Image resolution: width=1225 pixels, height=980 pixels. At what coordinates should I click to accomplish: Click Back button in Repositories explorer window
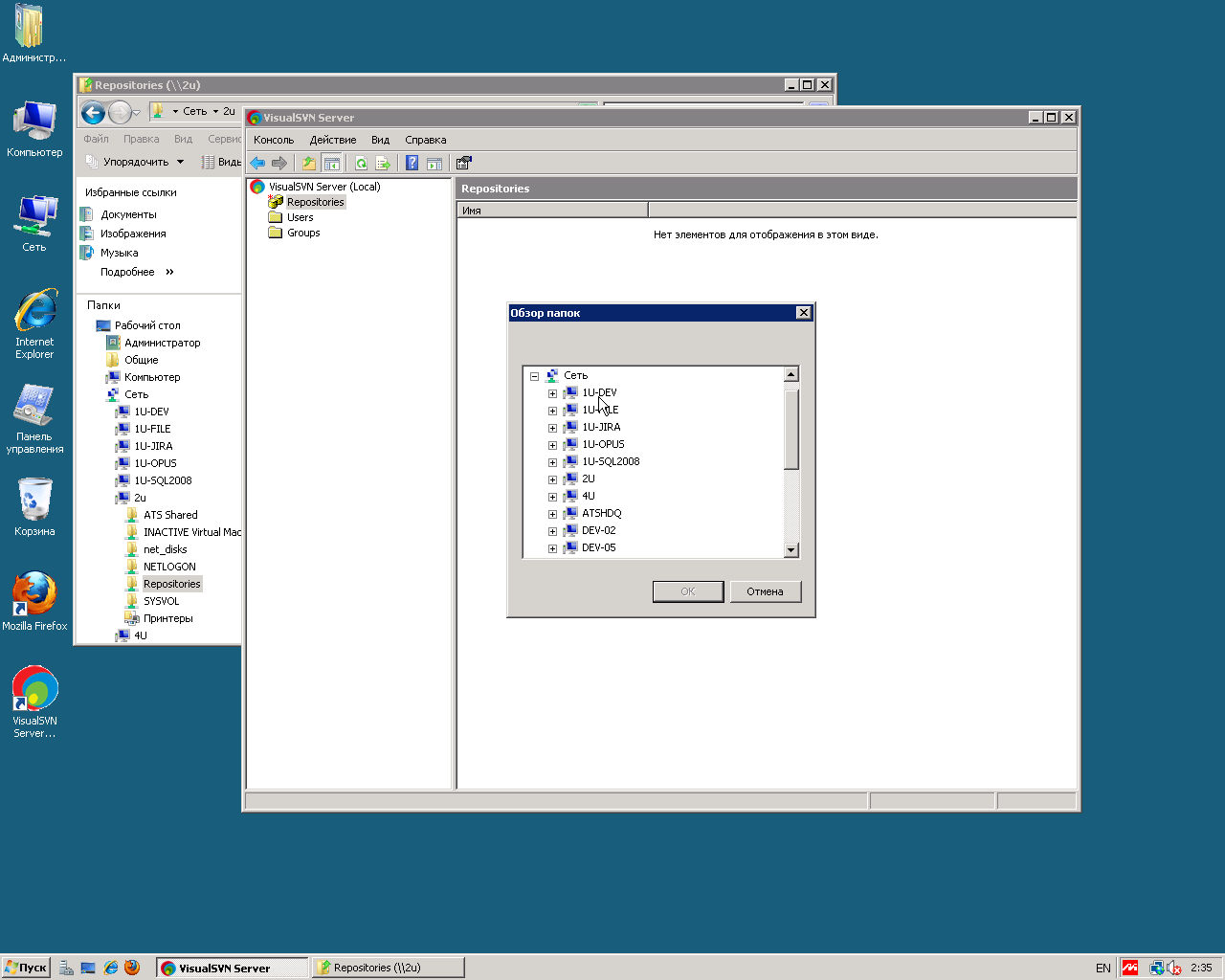coord(93,113)
